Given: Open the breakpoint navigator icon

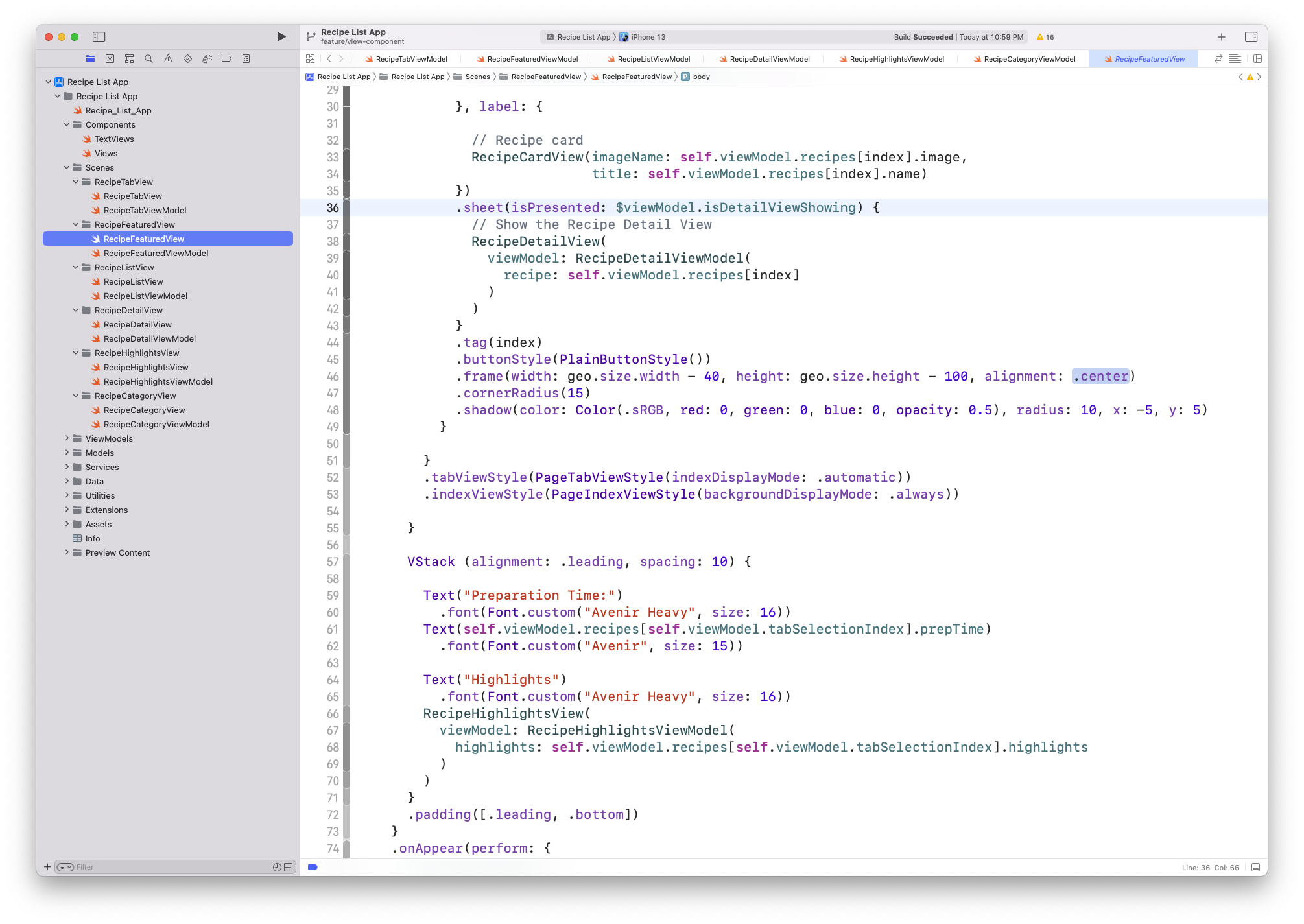Looking at the screenshot, I should coord(226,59).
